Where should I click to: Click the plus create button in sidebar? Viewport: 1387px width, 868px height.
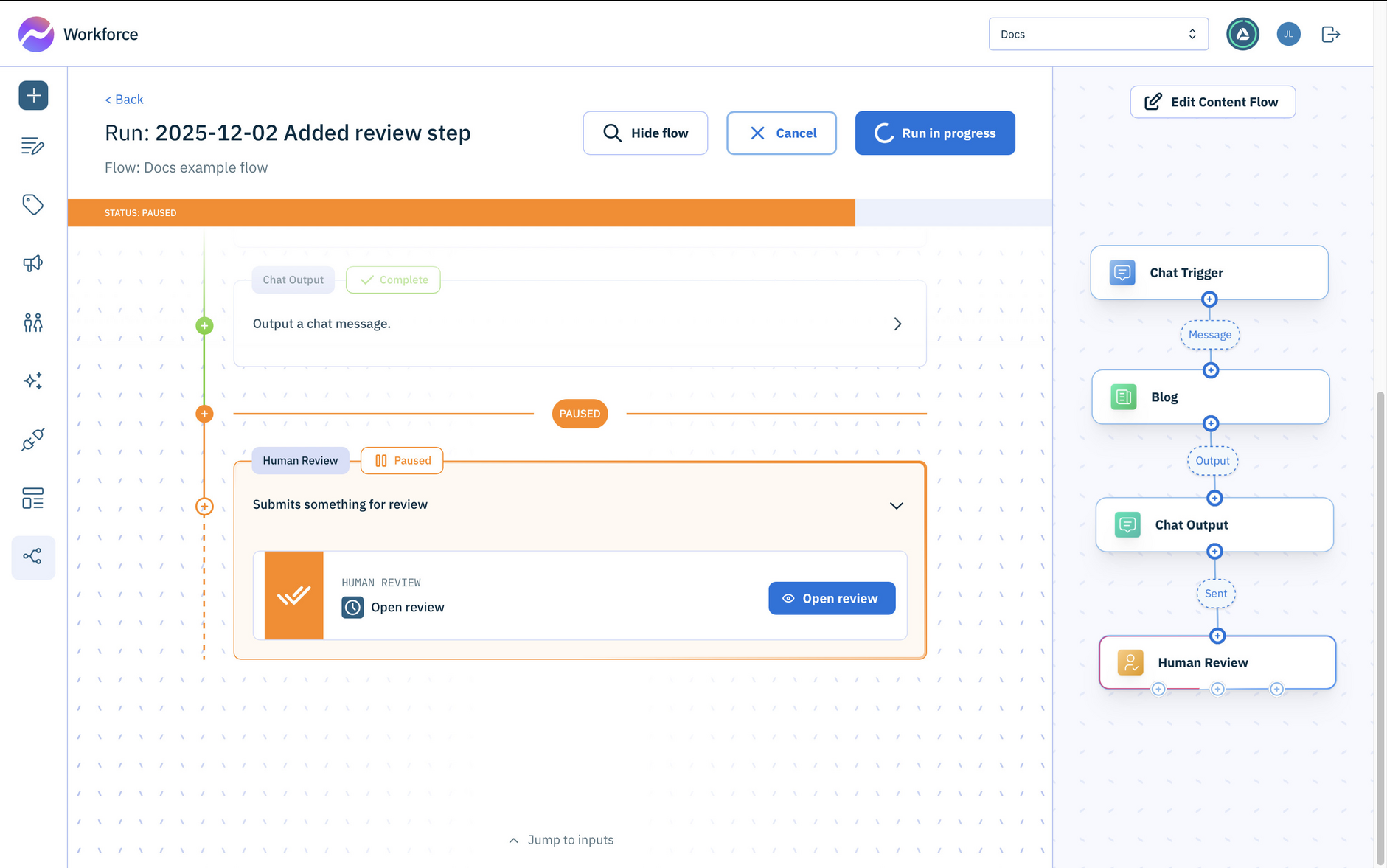click(33, 96)
